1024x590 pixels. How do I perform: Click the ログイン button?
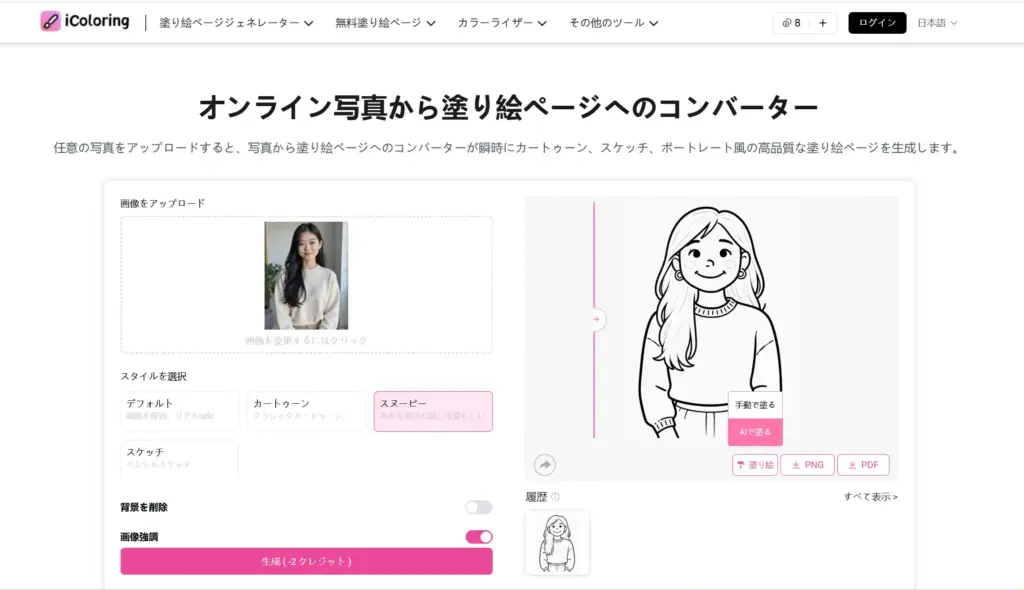click(876, 21)
